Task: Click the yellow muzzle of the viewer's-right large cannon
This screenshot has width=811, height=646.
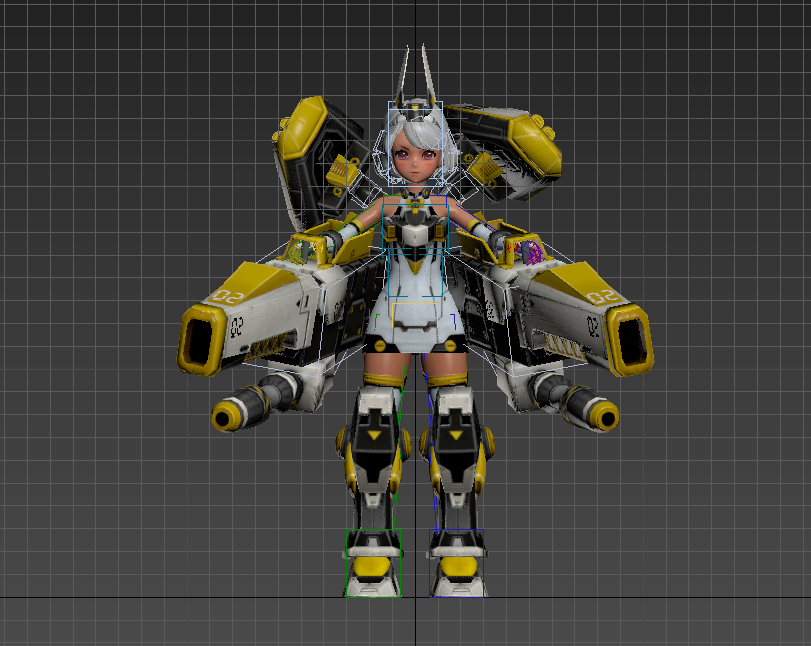Action: point(630,340)
